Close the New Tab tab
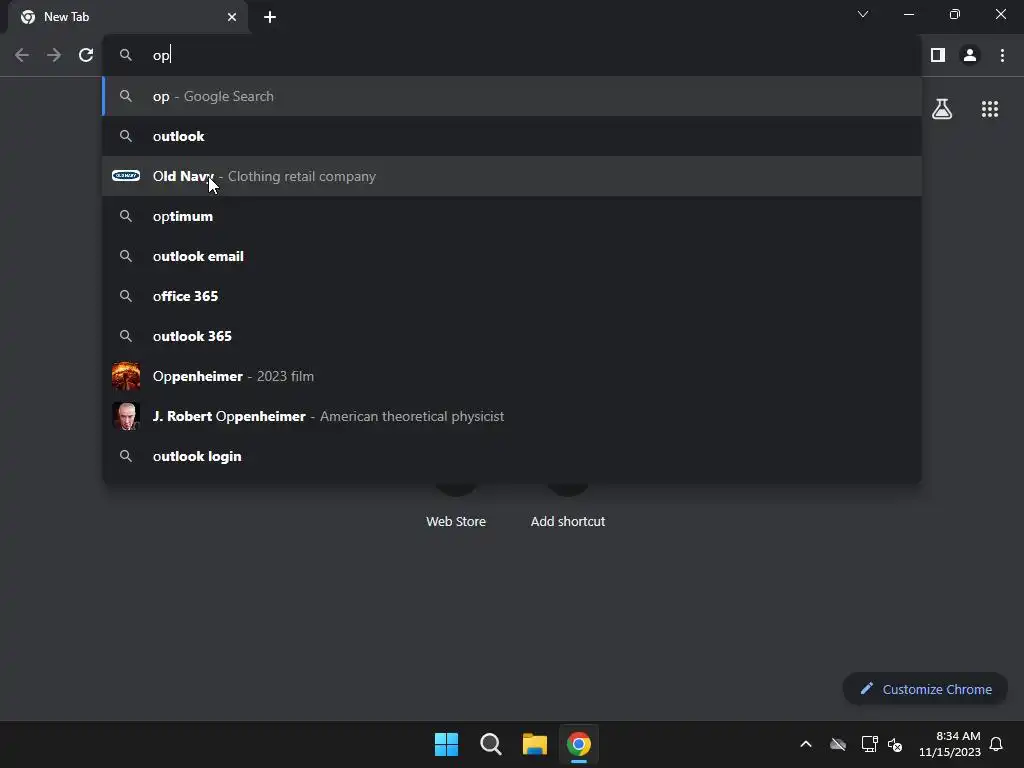 coord(232,17)
